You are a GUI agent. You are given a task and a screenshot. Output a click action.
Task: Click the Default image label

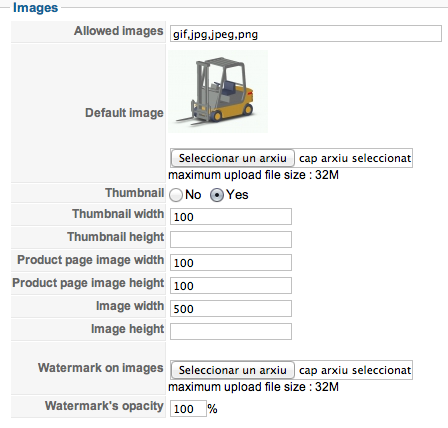124,113
